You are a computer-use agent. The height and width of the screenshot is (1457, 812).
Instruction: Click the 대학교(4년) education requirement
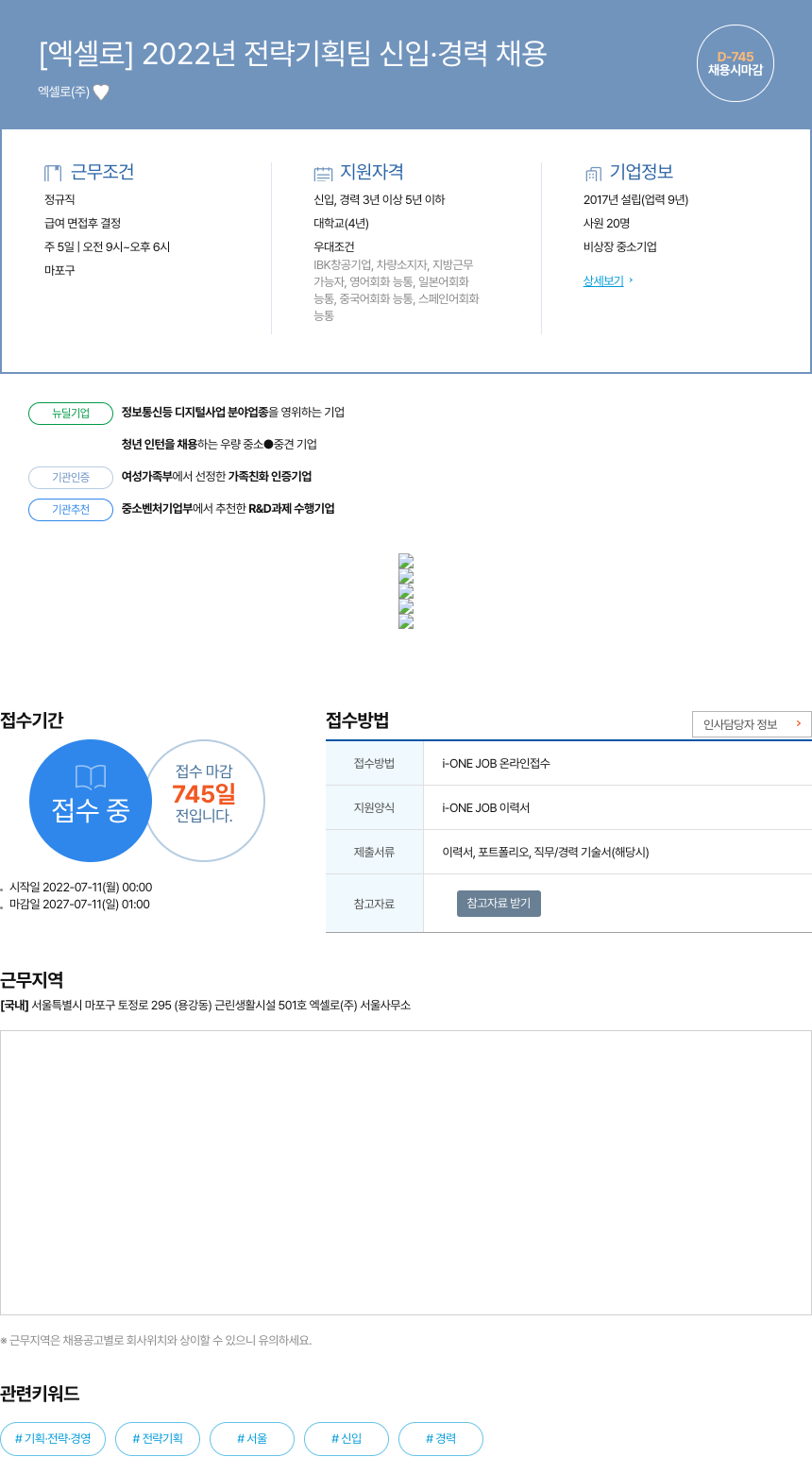click(342, 224)
